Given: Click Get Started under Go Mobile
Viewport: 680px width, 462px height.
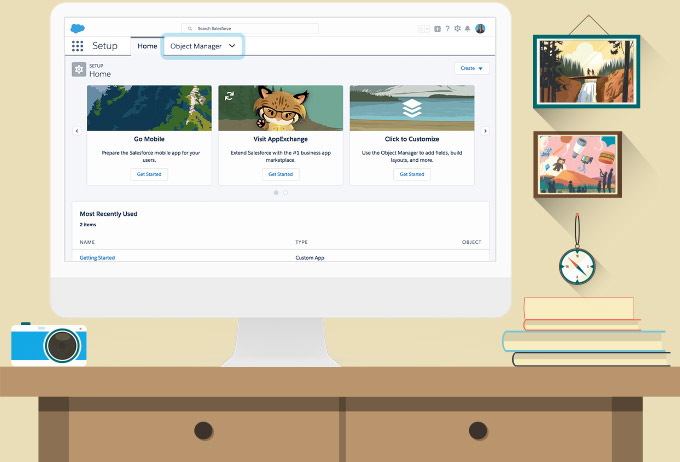Looking at the screenshot, I should click(x=149, y=174).
